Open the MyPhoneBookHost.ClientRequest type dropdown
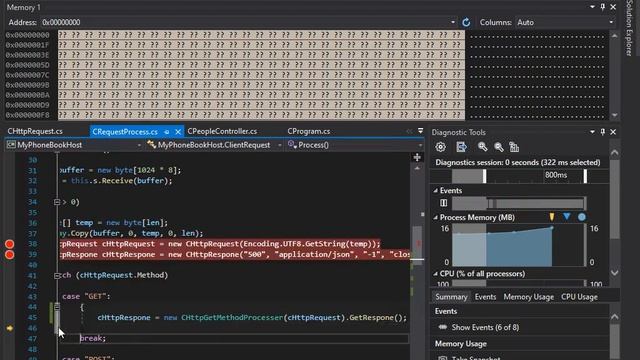The width and height of the screenshot is (640, 360). 279,145
